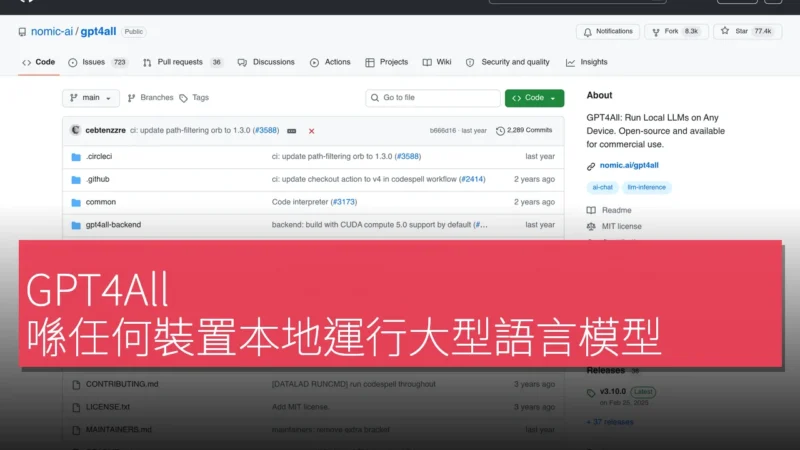
Task: Open Security and quality tab
Action: [508, 62]
